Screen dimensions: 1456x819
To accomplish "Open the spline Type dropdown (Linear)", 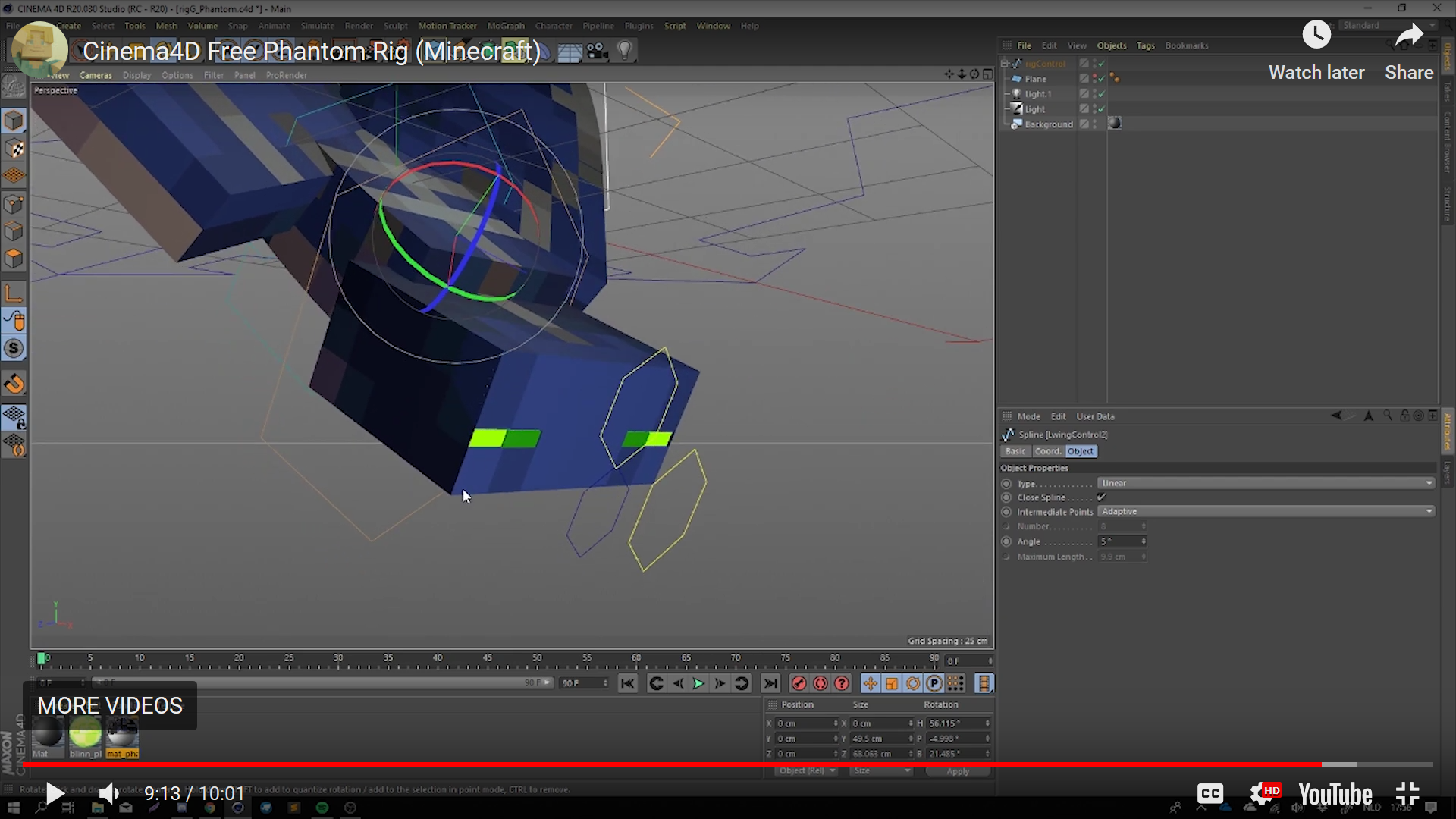I will [1266, 483].
